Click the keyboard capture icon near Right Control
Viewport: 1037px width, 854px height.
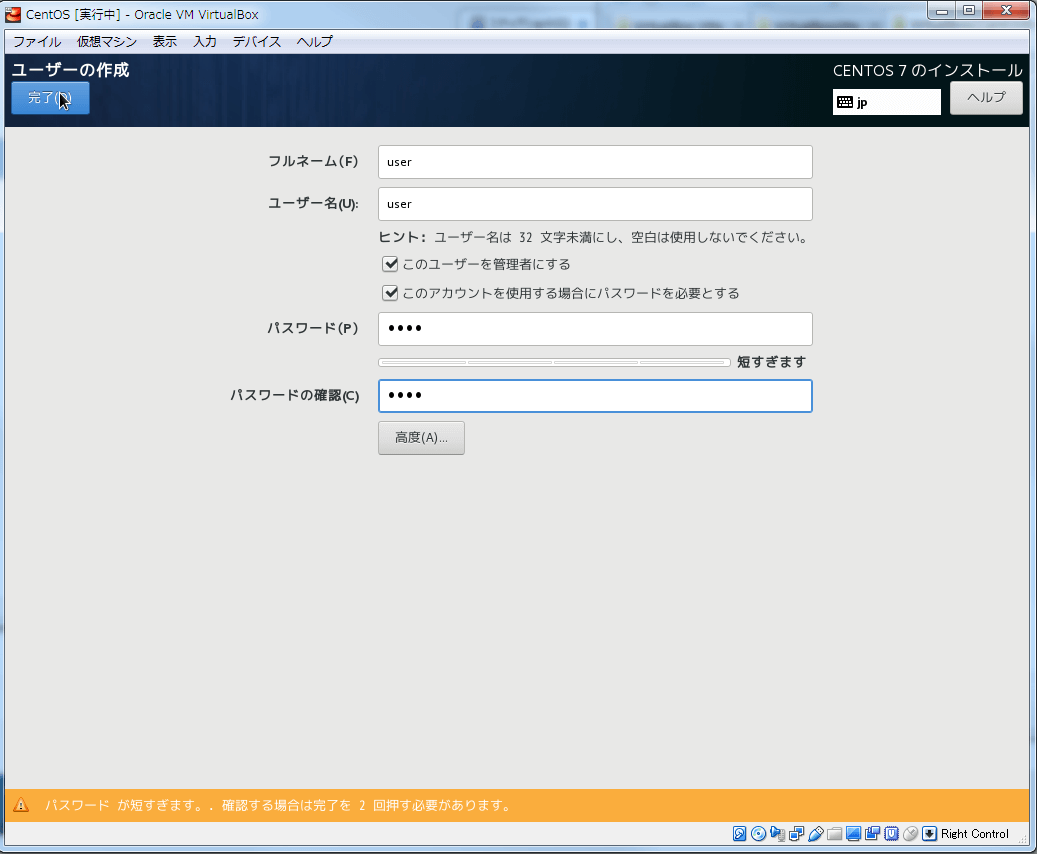pyautogui.click(x=928, y=833)
